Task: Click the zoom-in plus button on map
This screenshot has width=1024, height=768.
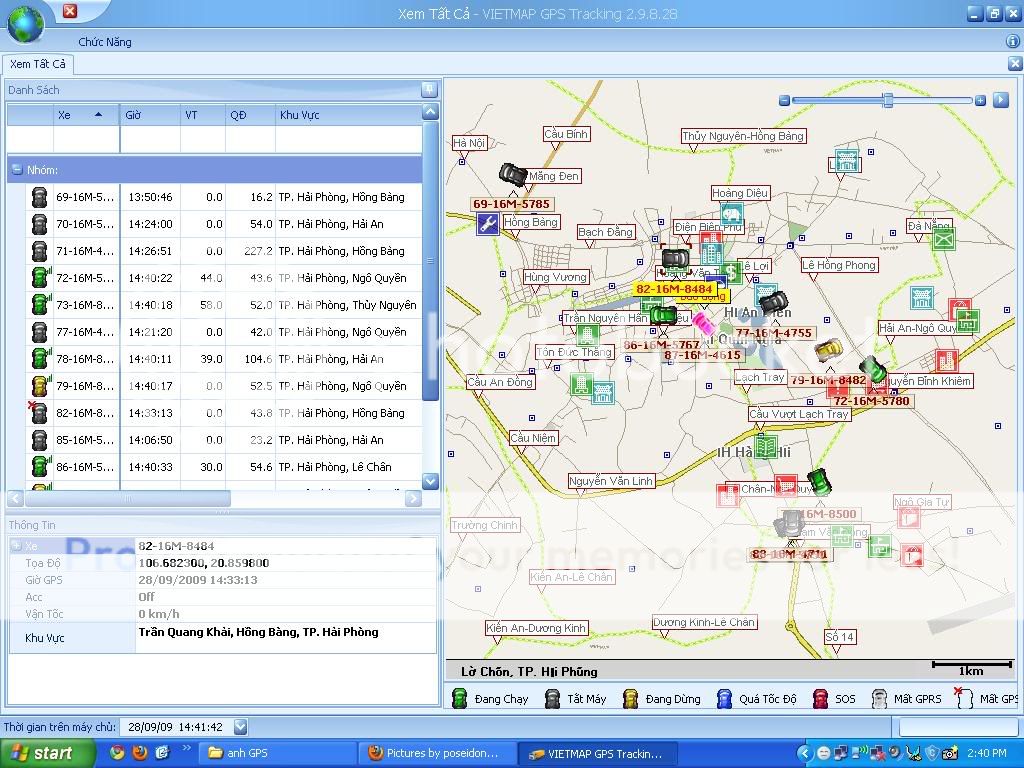Action: 980,100
